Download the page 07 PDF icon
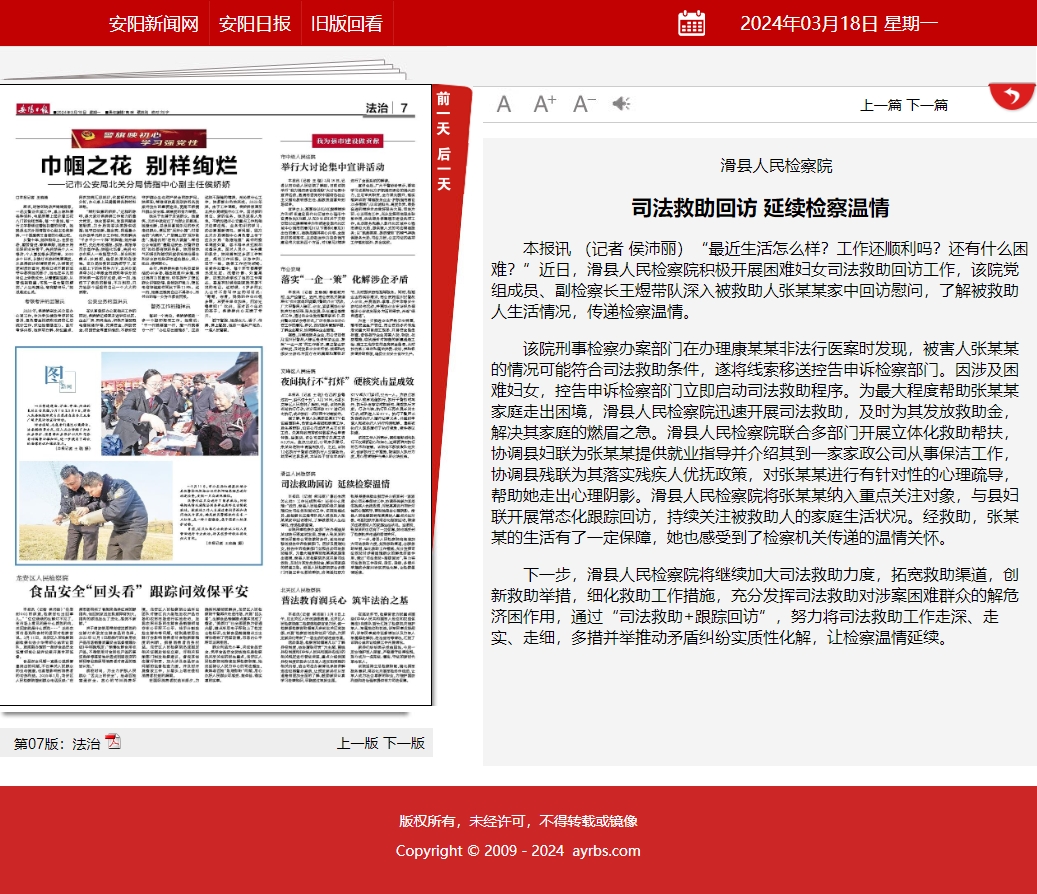The height and width of the screenshot is (894, 1037). (x=113, y=742)
